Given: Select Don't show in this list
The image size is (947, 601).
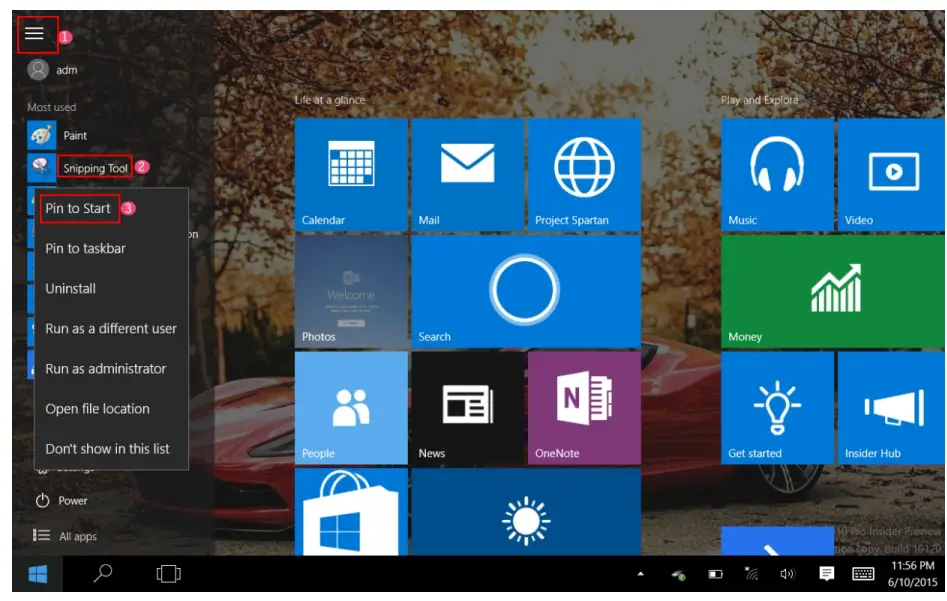Looking at the screenshot, I should (108, 449).
